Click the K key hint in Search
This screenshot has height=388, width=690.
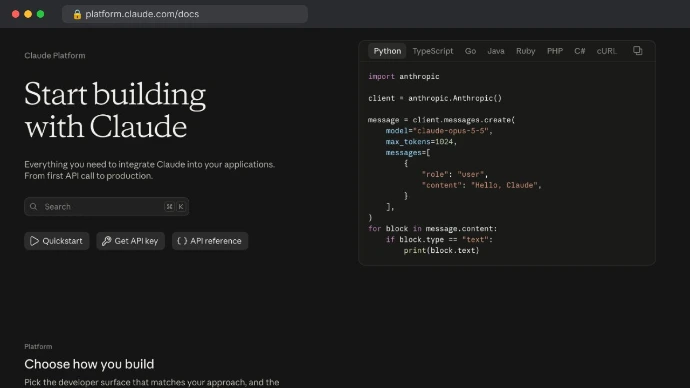pyautogui.click(x=181, y=206)
